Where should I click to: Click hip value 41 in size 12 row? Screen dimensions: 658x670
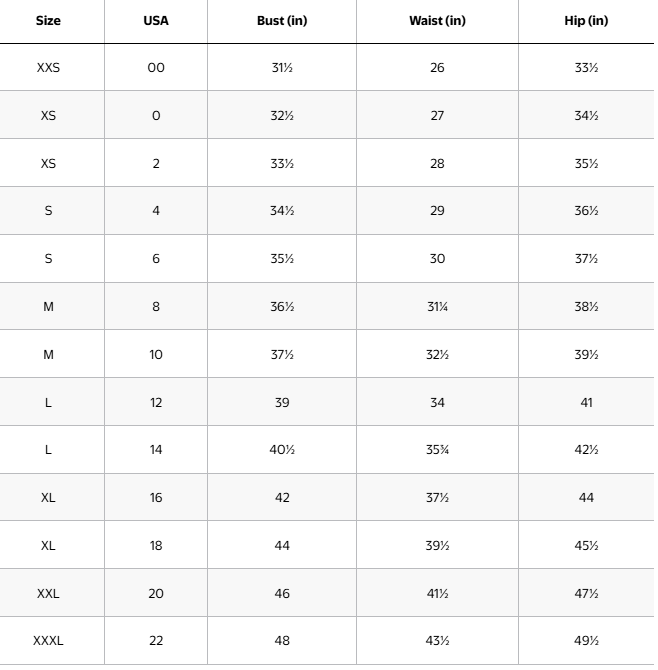click(586, 402)
